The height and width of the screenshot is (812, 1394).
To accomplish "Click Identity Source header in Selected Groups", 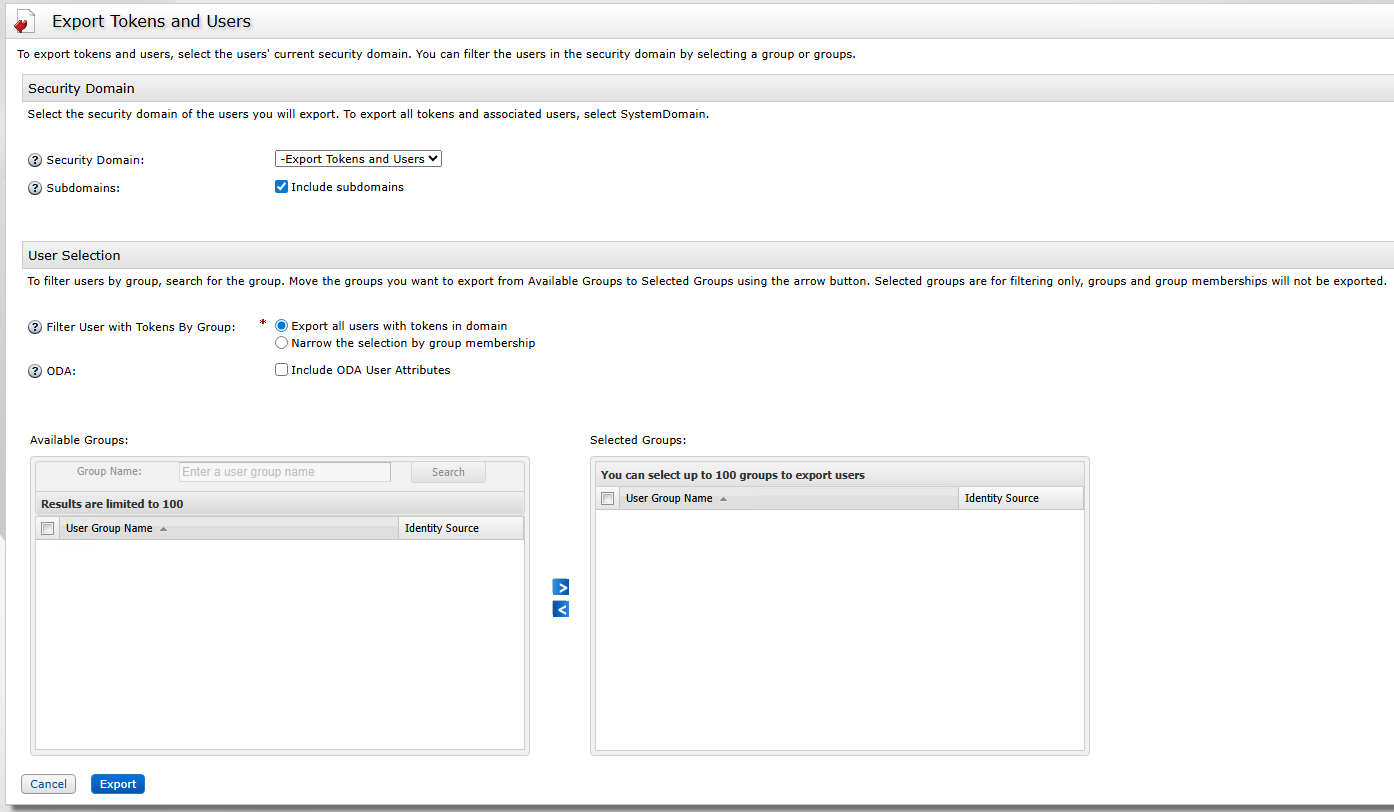I will (1002, 498).
